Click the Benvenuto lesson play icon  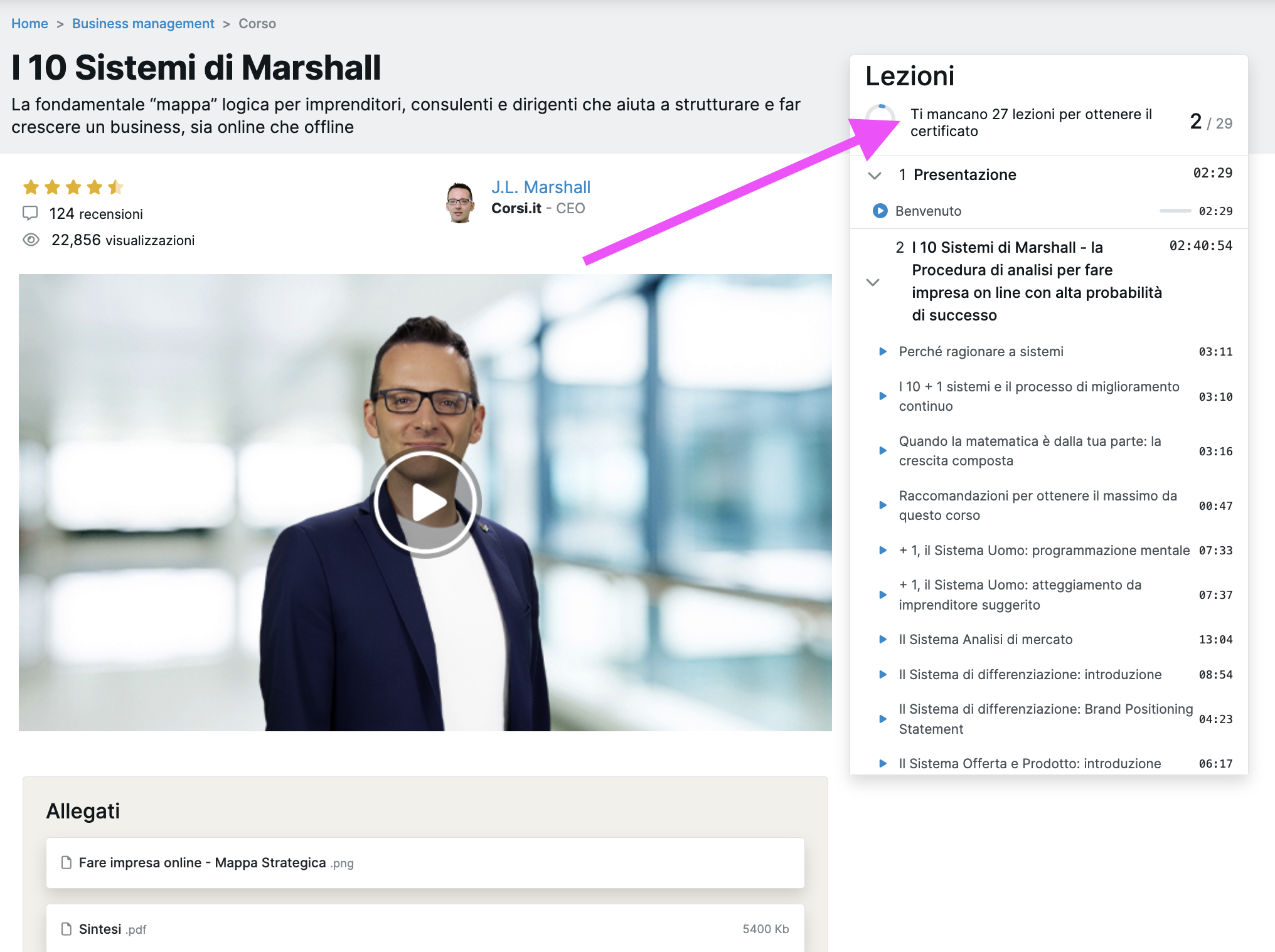(x=880, y=211)
